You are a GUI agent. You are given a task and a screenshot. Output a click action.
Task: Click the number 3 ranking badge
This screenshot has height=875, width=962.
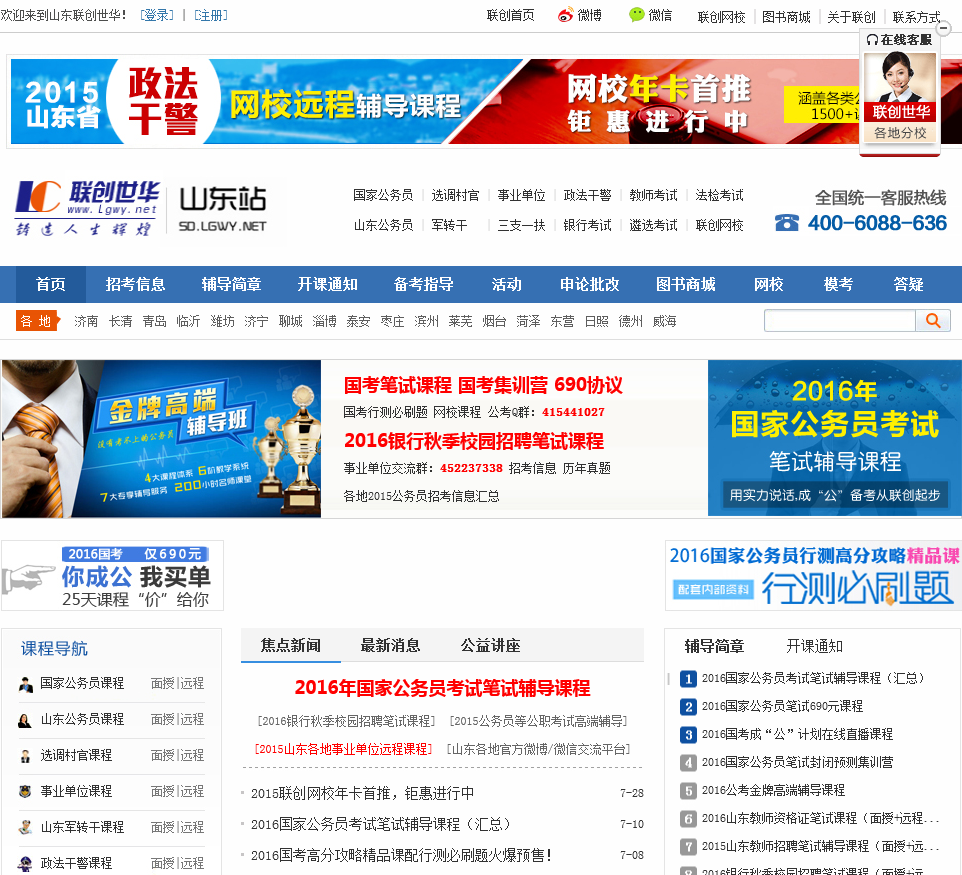[x=688, y=734]
